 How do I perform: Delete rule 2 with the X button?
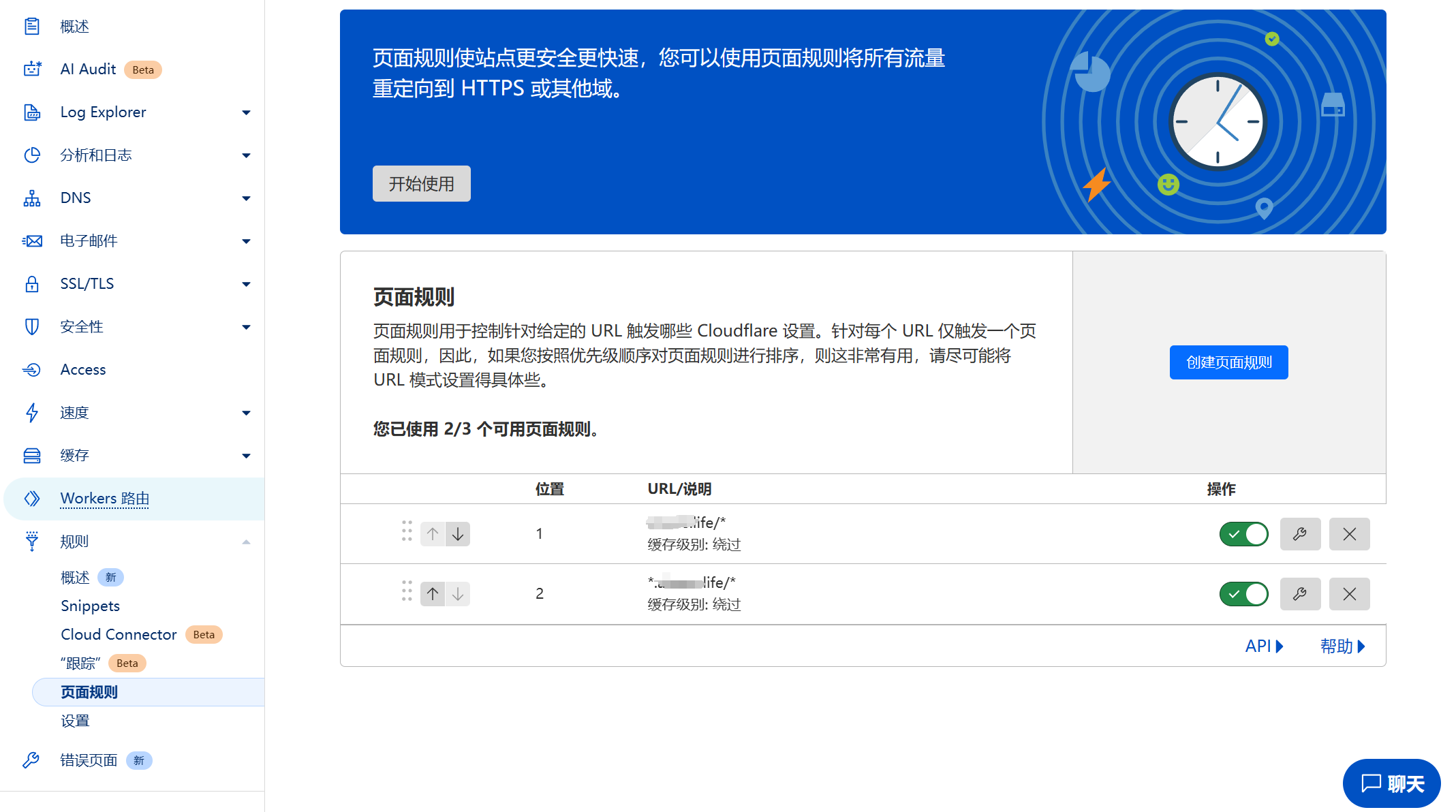(1349, 594)
